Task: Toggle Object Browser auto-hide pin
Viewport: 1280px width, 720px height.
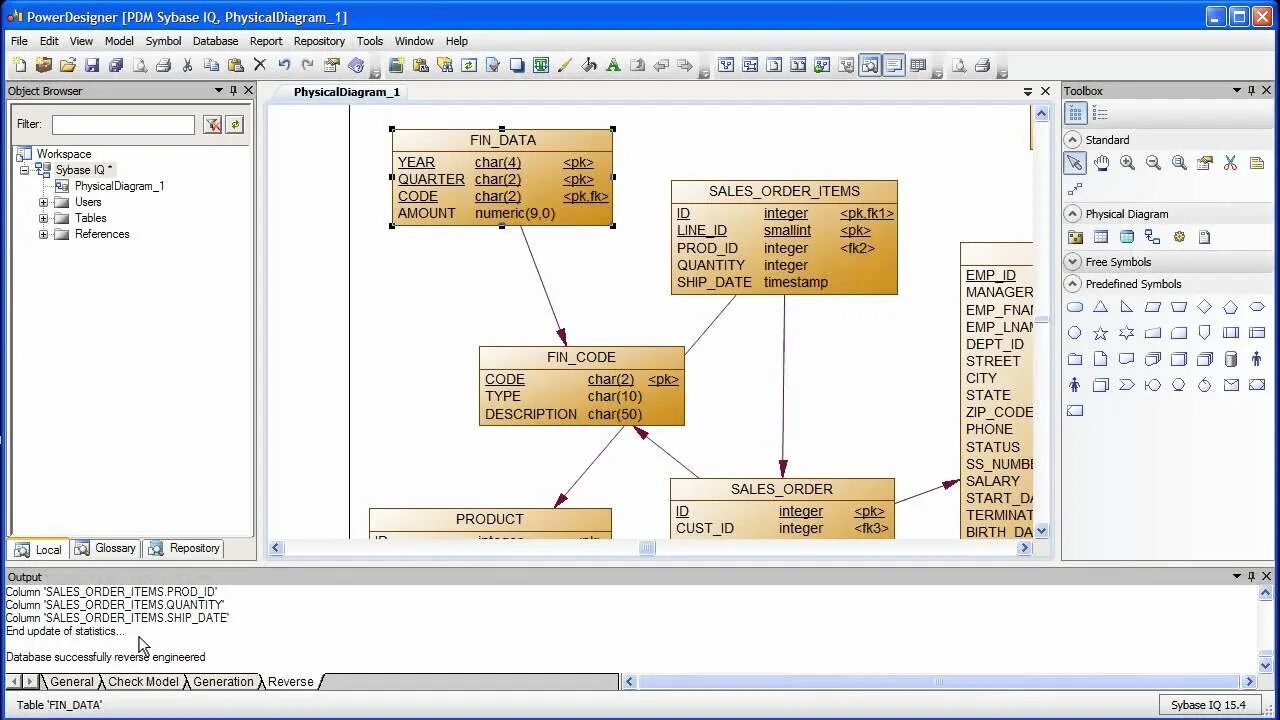Action: coord(234,90)
